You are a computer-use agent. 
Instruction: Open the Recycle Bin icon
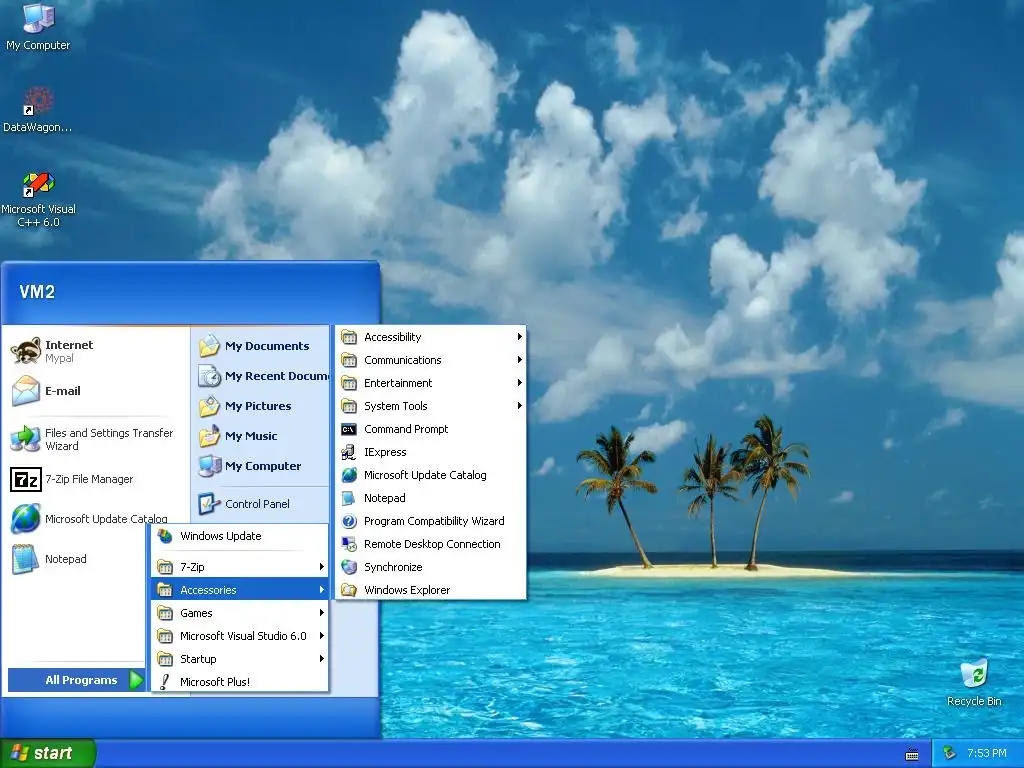[x=974, y=673]
